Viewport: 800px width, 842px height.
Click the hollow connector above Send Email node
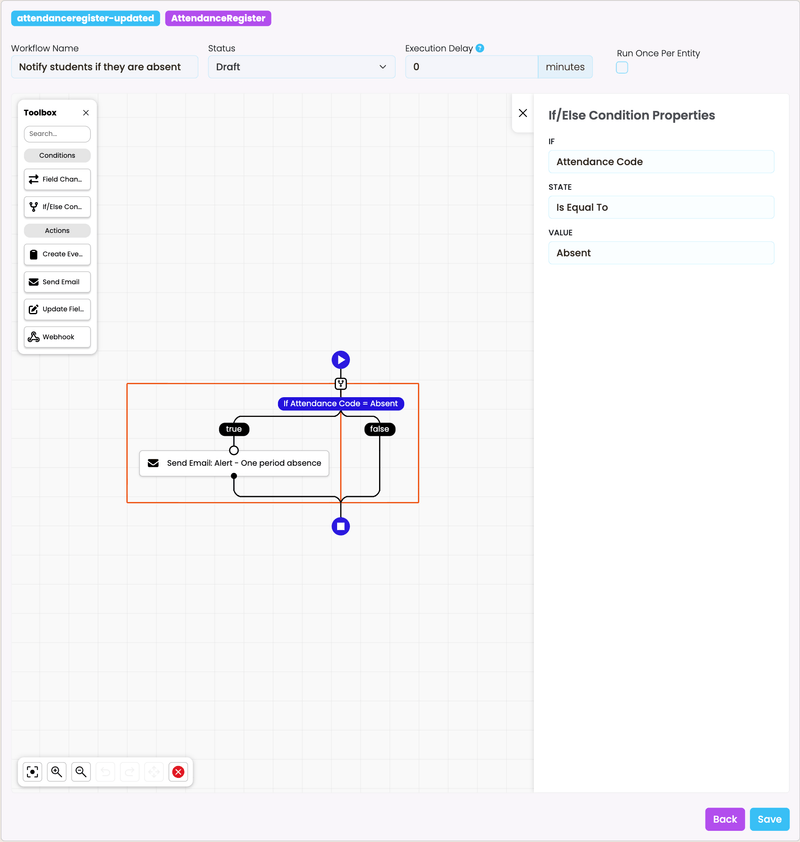tap(234, 450)
